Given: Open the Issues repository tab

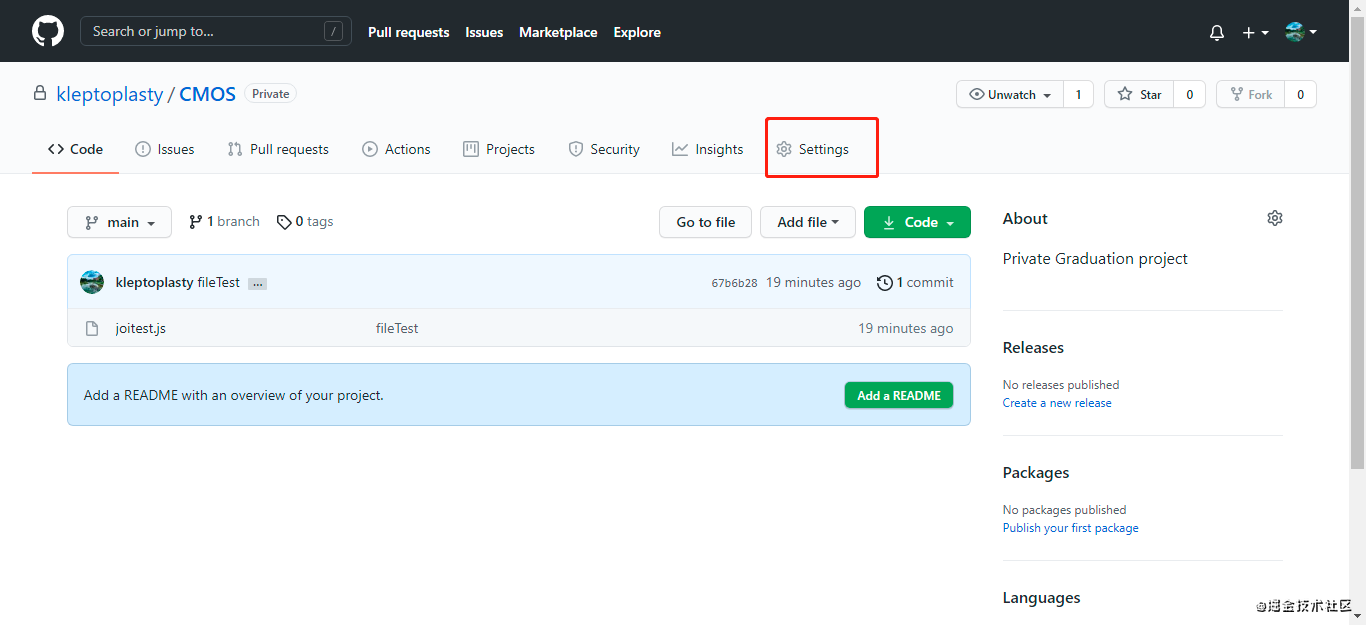Looking at the screenshot, I should 165,149.
